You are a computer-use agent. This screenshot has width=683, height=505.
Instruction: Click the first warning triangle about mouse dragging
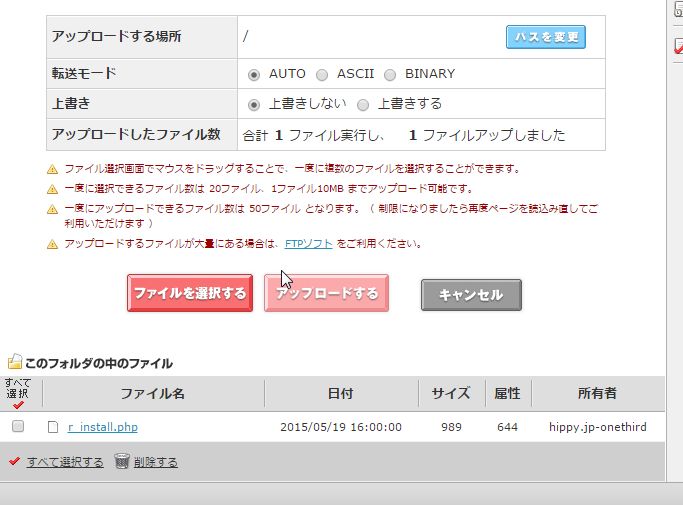coord(52,169)
